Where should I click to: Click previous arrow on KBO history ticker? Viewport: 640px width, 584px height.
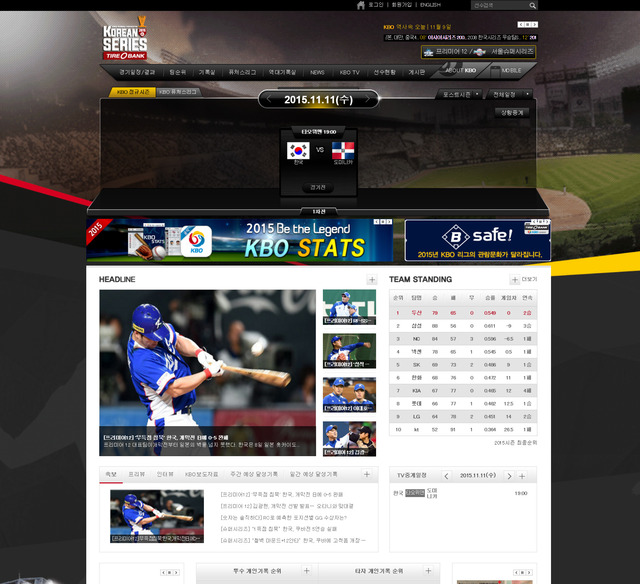pos(521,24)
